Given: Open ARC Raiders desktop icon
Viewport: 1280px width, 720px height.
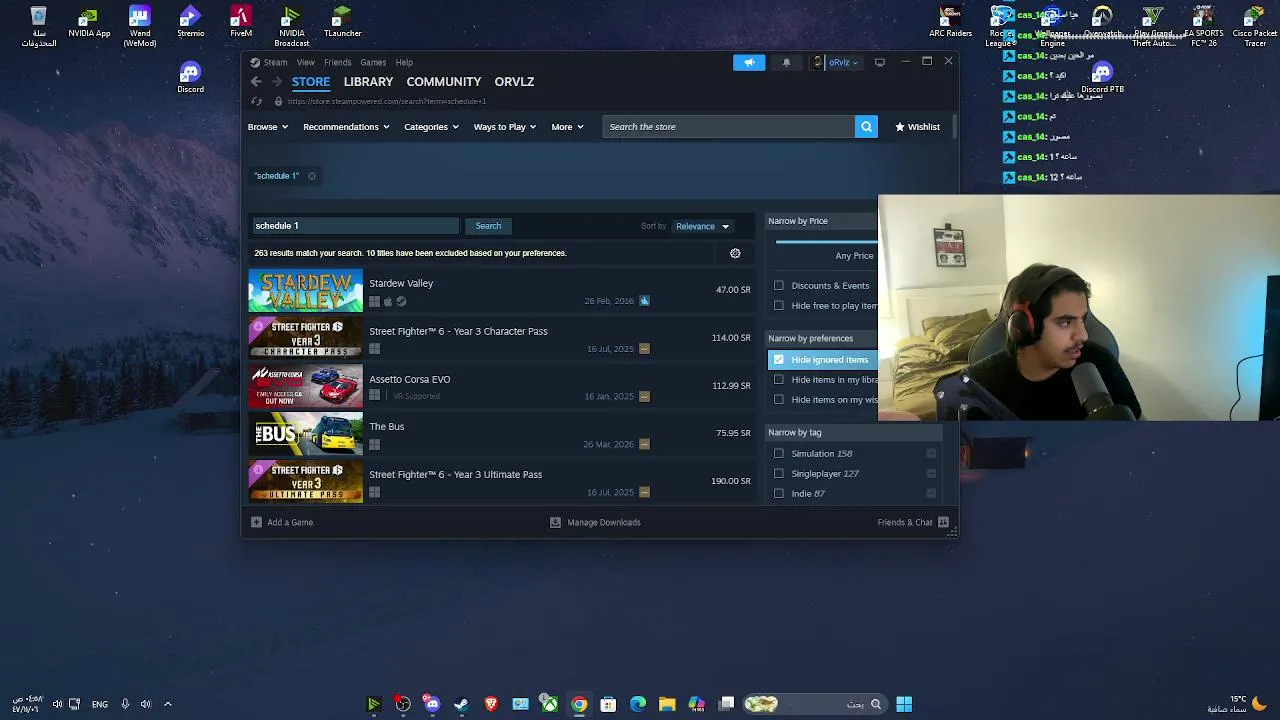Looking at the screenshot, I should (950, 22).
